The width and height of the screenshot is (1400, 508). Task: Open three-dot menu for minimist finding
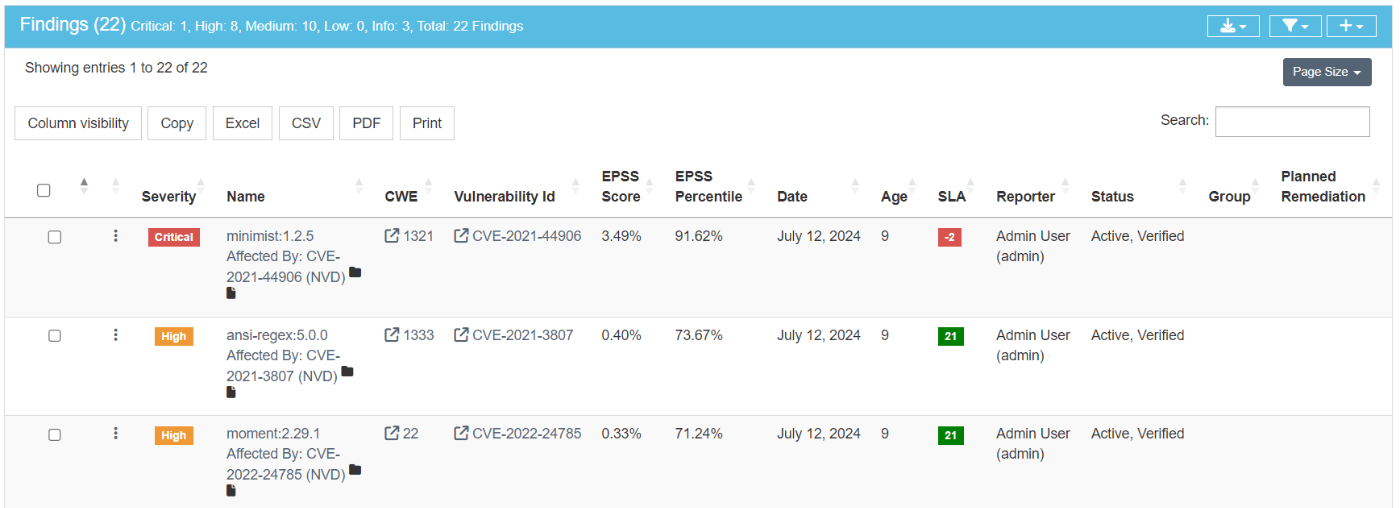coord(116,236)
